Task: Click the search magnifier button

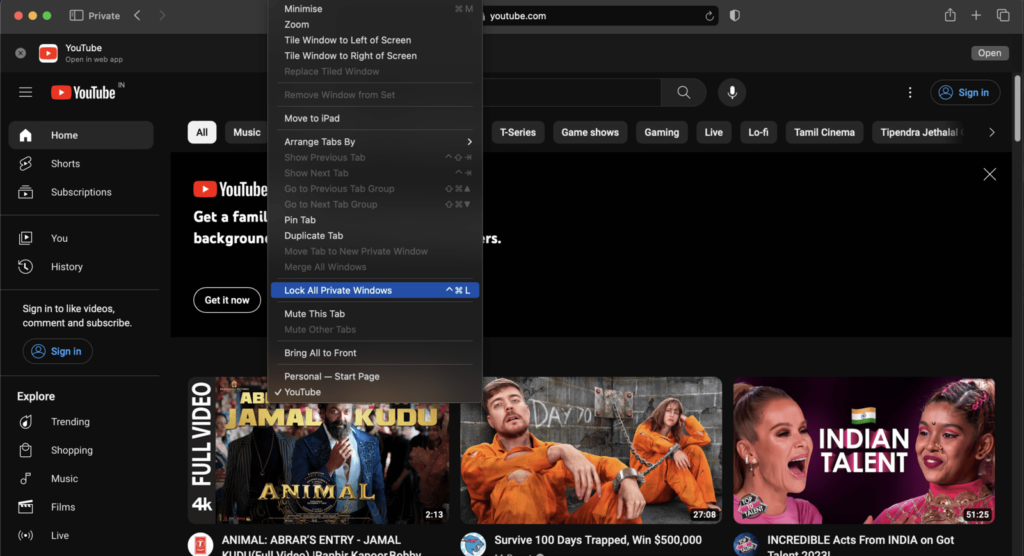Action: click(684, 92)
